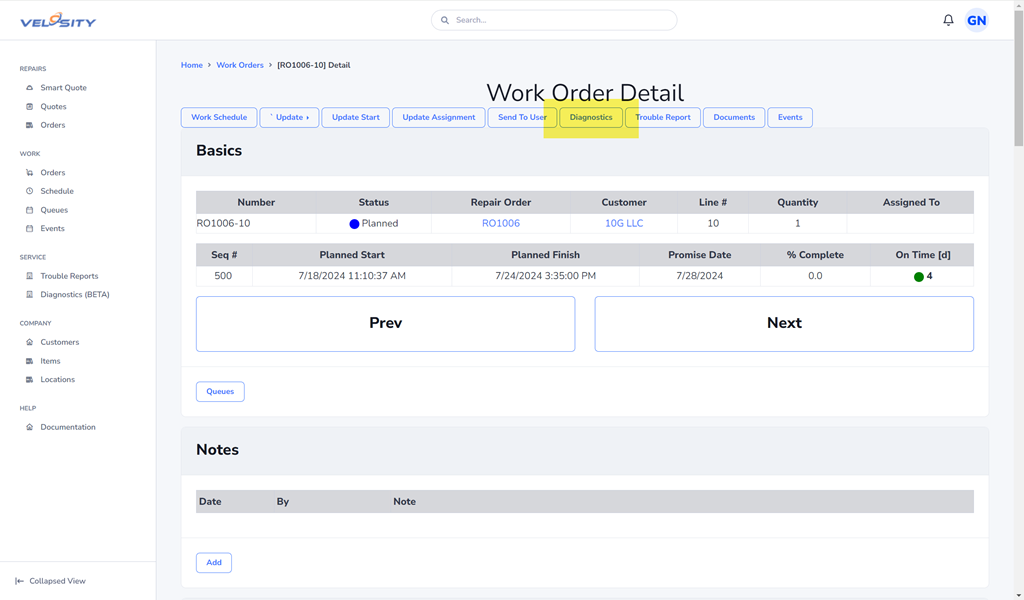Open the Work Schedule tab button
Screen dimensions: 1024x600
coord(219,118)
